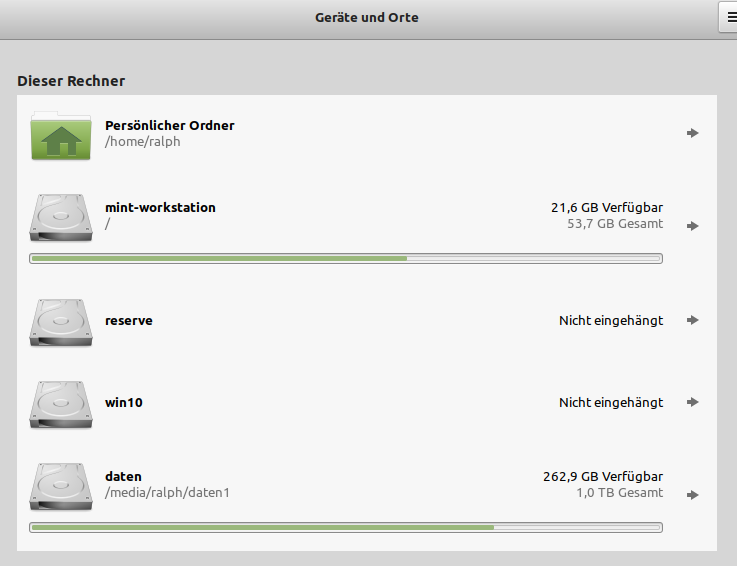This screenshot has width=737, height=566.
Task: Select the Persönlicher Ordner label
Action: tap(169, 125)
